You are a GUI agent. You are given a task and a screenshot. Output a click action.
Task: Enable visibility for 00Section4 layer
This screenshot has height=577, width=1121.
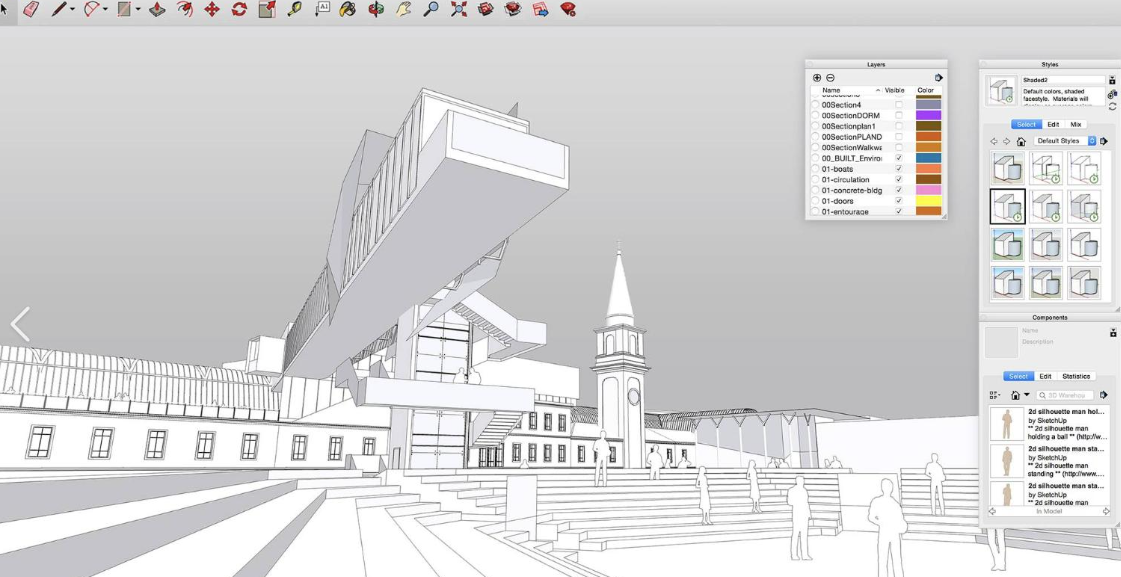[899, 104]
